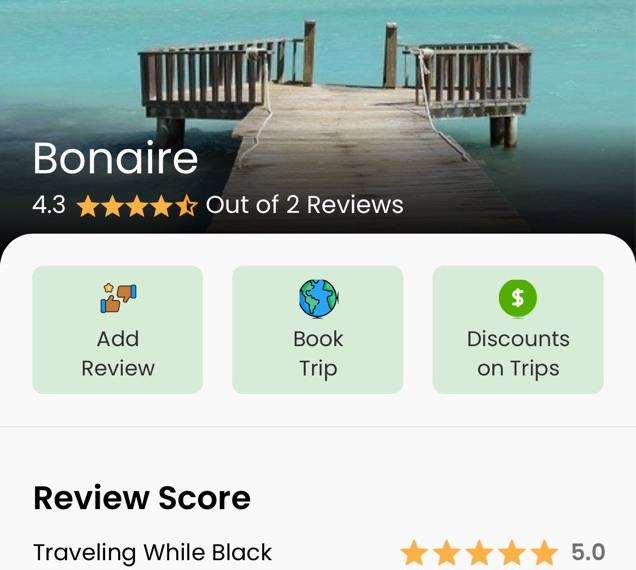Select the middle star of Traveling While Black
This screenshot has width=636, height=570.
coord(479,552)
